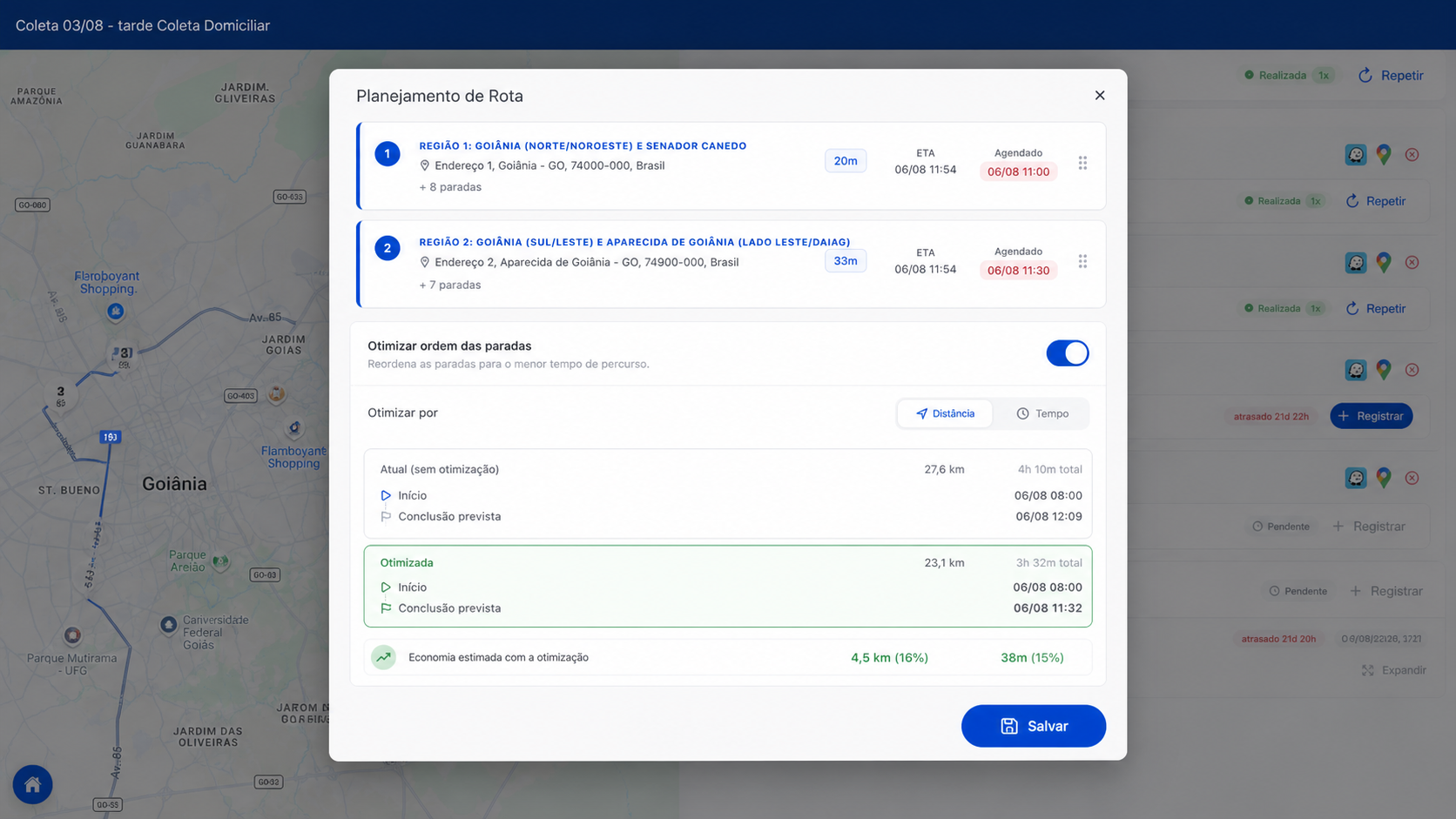The height and width of the screenshot is (819, 1456).
Task: Click the topmost red remove circle icon
Action: pyautogui.click(x=1412, y=155)
